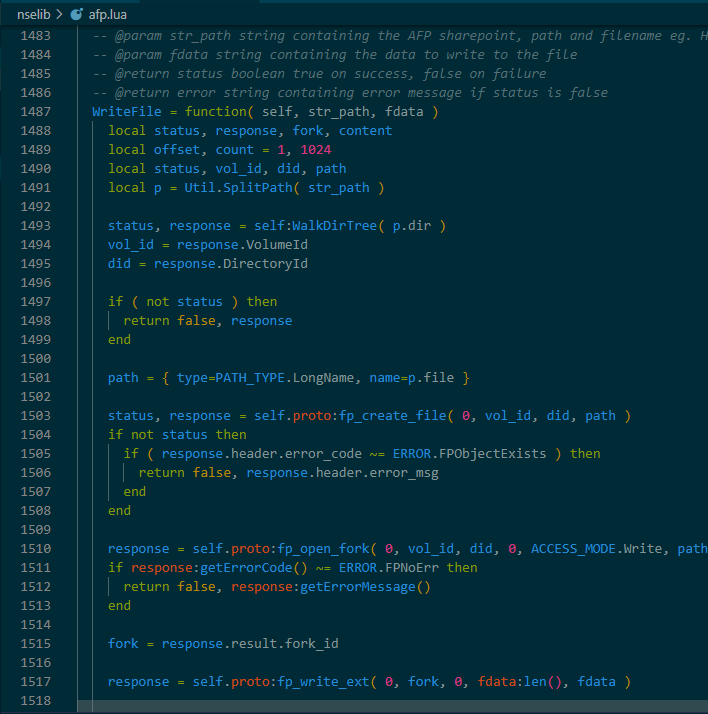
Task: Click line number 1487
Action: (36, 112)
